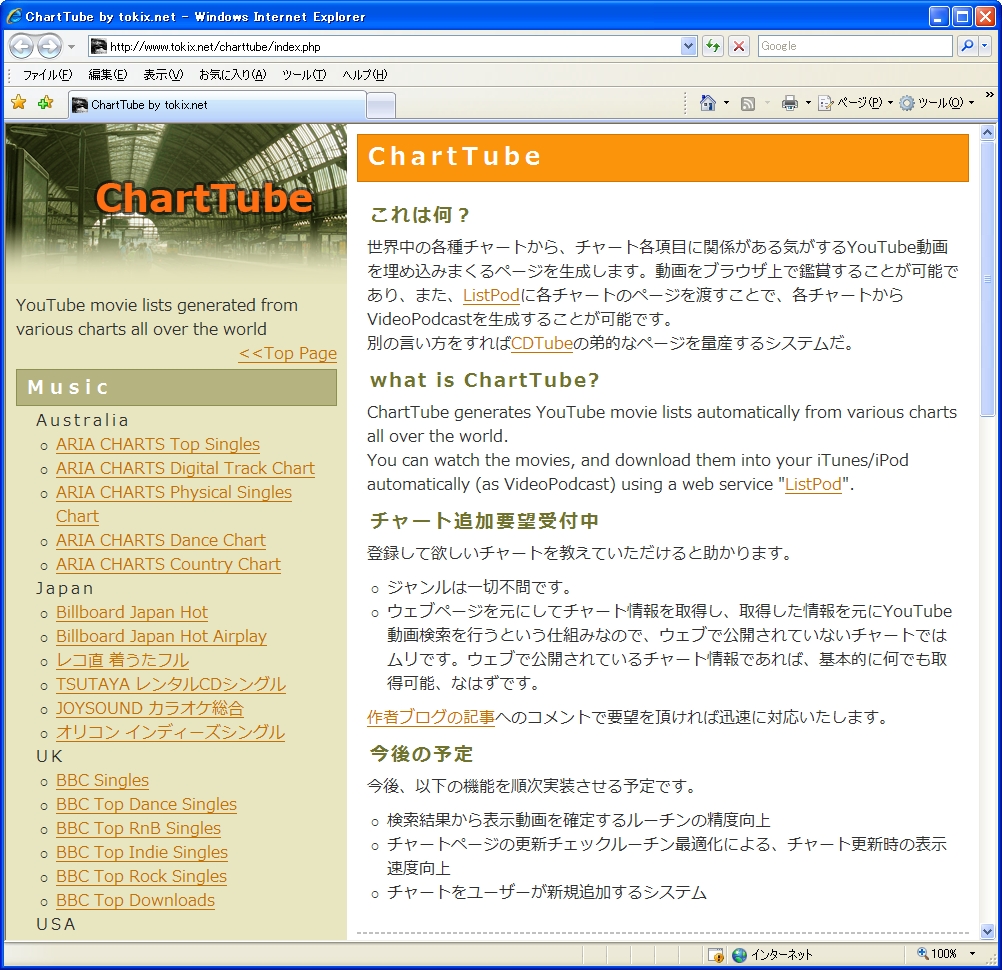Viewport: 1002px width, 970px height.
Task: Open the オリコン インディーズシングル link
Action: (x=171, y=732)
